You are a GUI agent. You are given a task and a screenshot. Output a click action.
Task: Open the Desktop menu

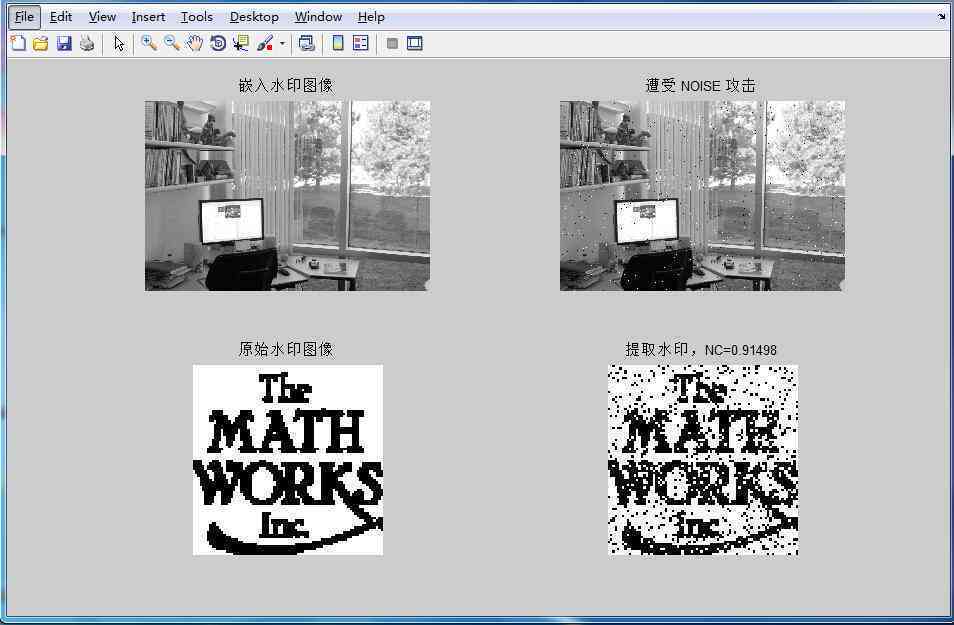tap(254, 17)
